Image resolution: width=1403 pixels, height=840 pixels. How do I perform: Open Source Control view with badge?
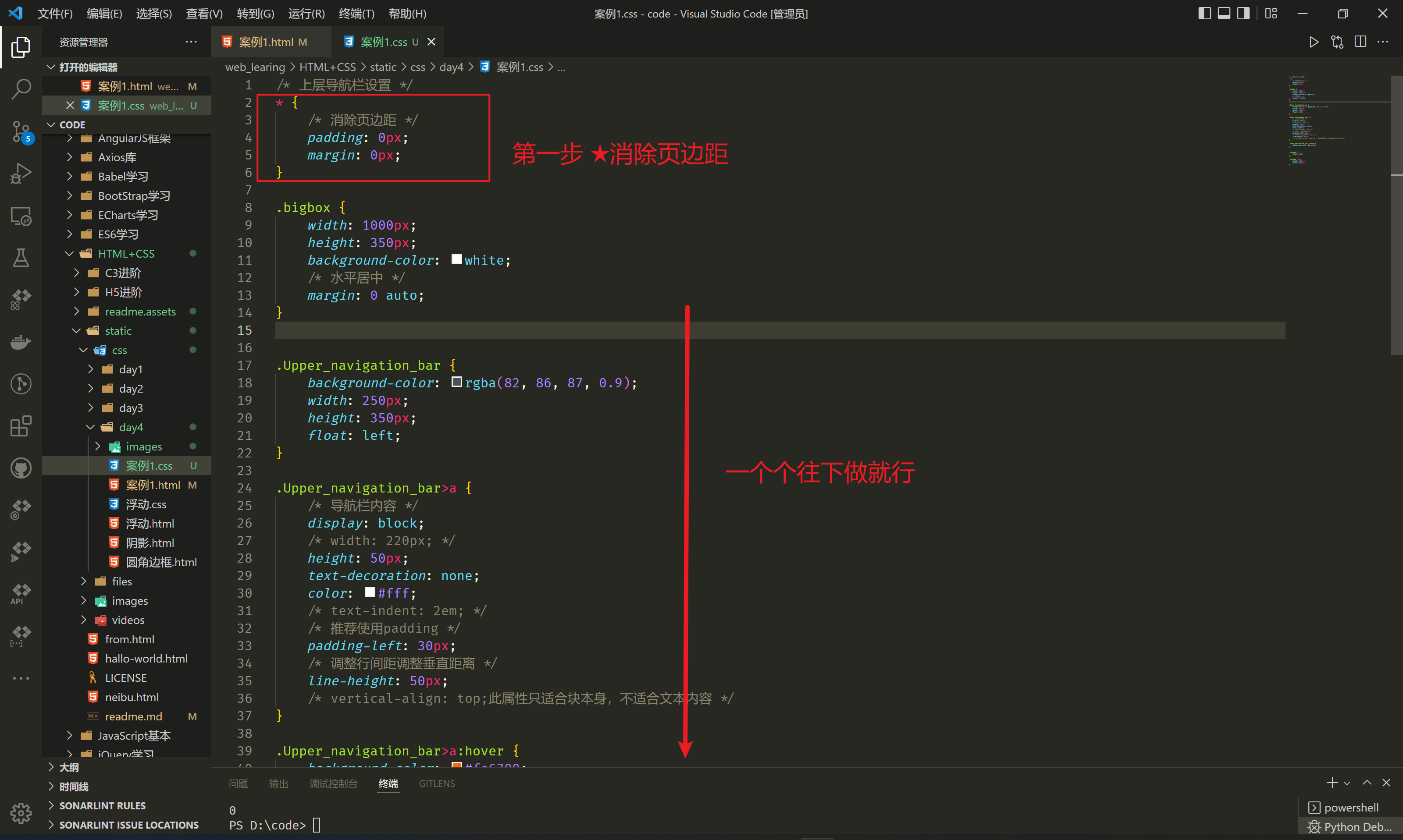point(21,131)
